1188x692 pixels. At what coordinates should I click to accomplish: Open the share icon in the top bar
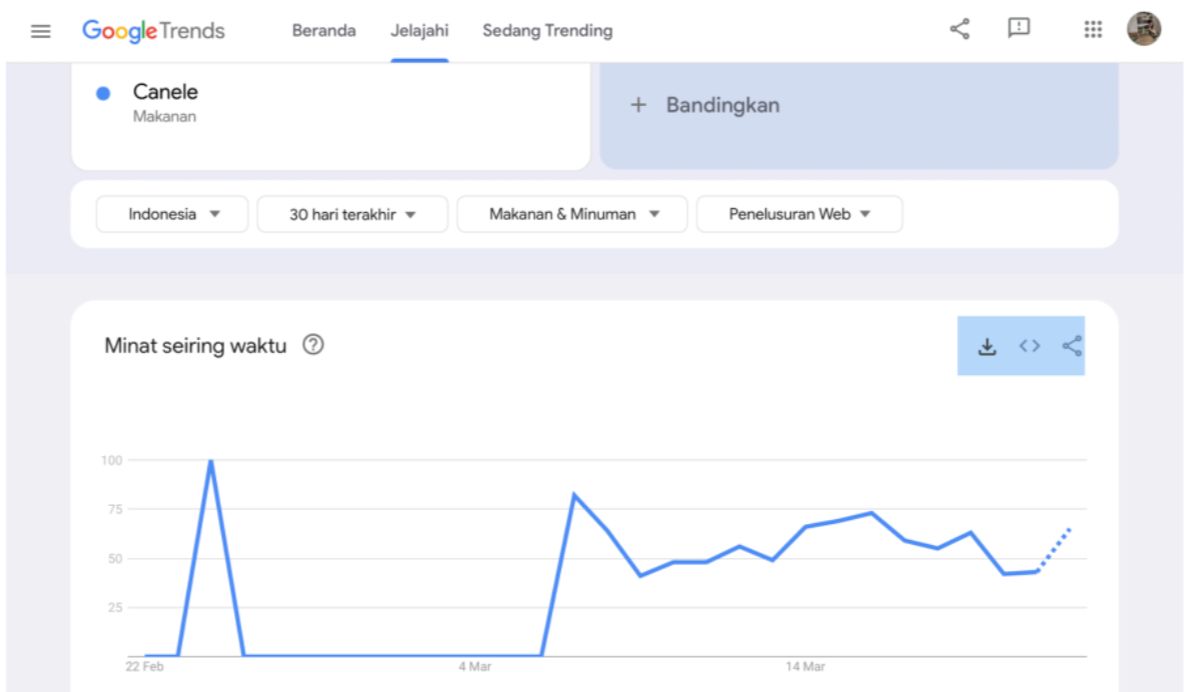point(958,30)
